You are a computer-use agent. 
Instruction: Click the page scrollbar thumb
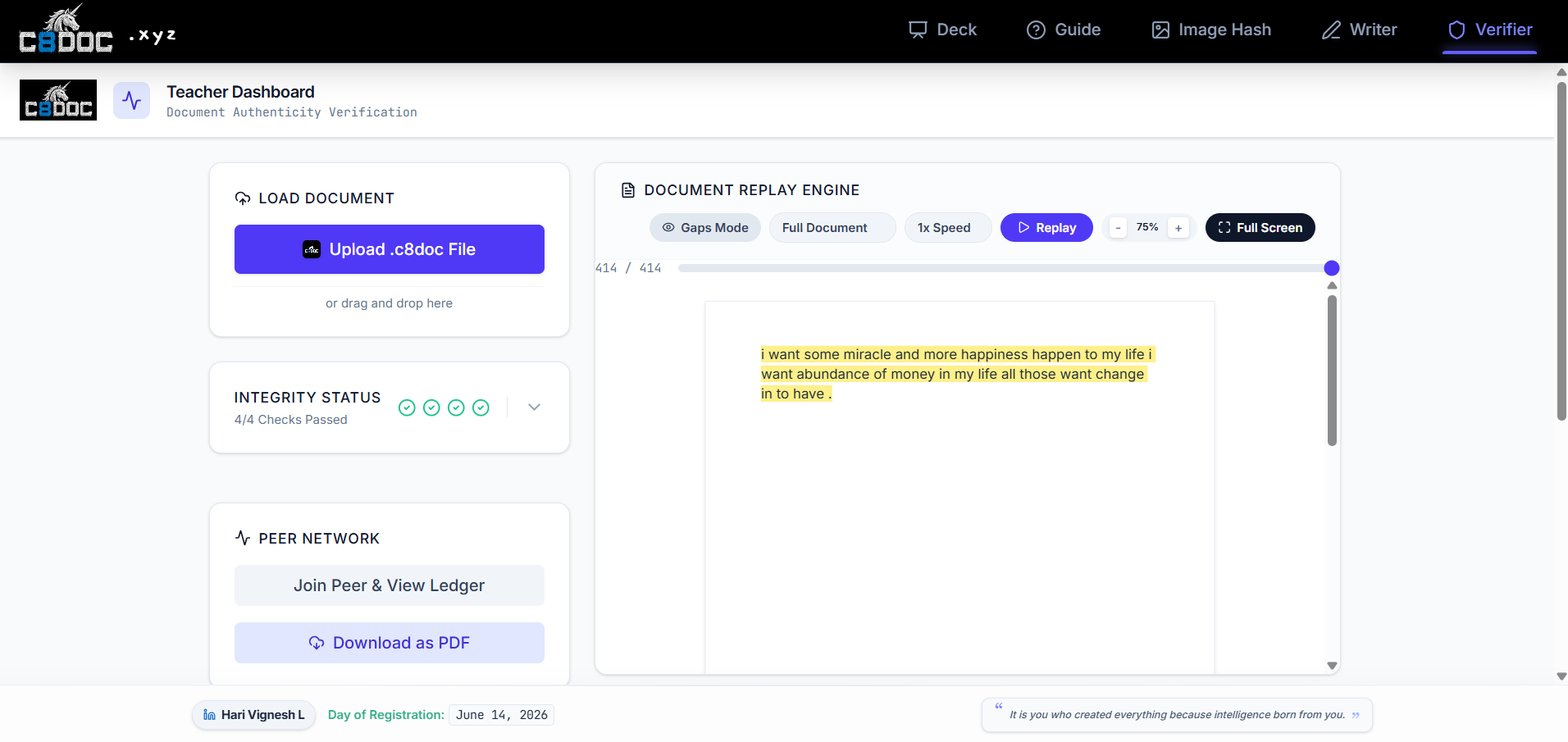point(1561,250)
